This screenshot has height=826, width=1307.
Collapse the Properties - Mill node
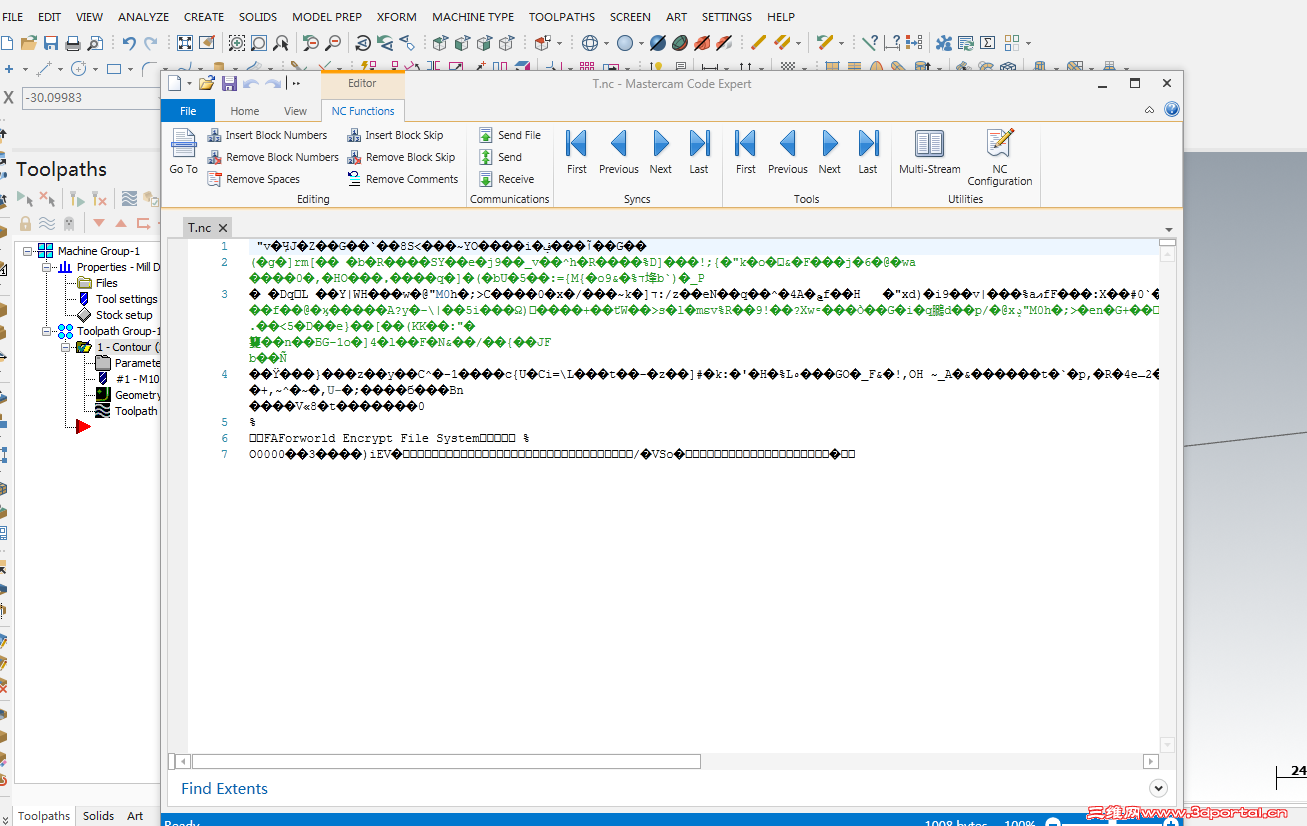(46, 267)
